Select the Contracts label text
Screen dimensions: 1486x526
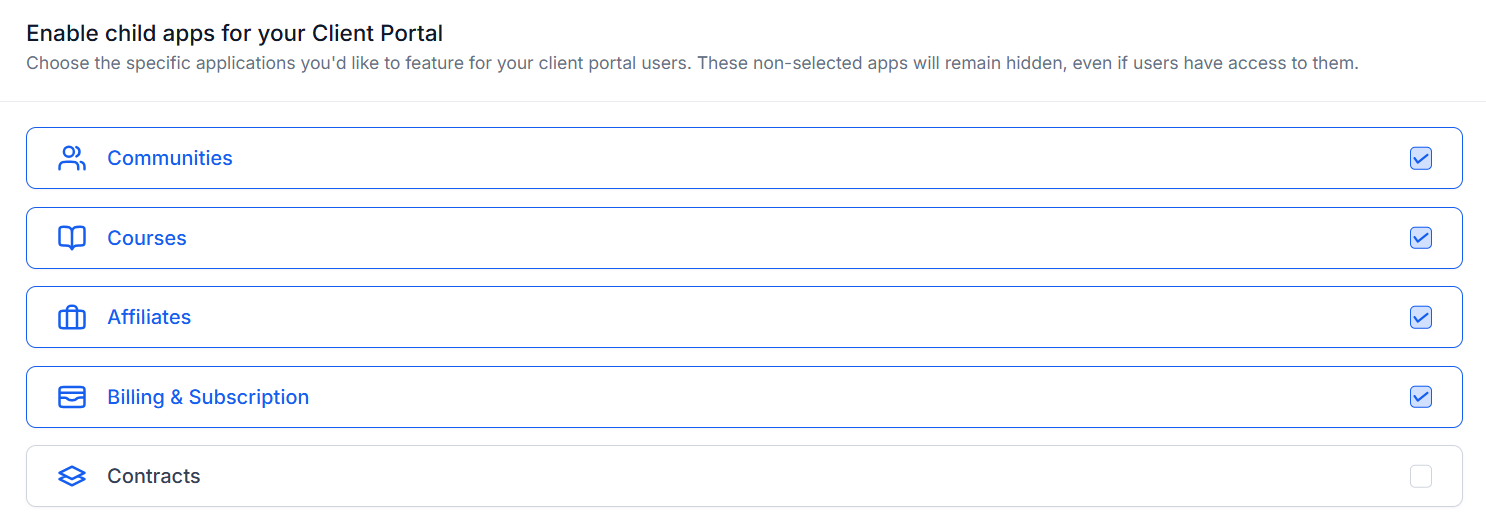[x=154, y=476]
